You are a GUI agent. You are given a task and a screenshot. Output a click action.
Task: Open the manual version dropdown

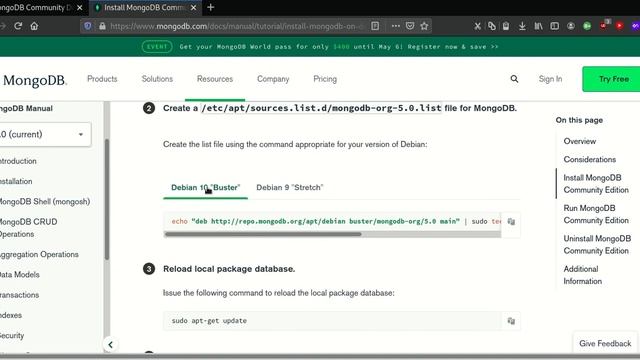coord(44,134)
